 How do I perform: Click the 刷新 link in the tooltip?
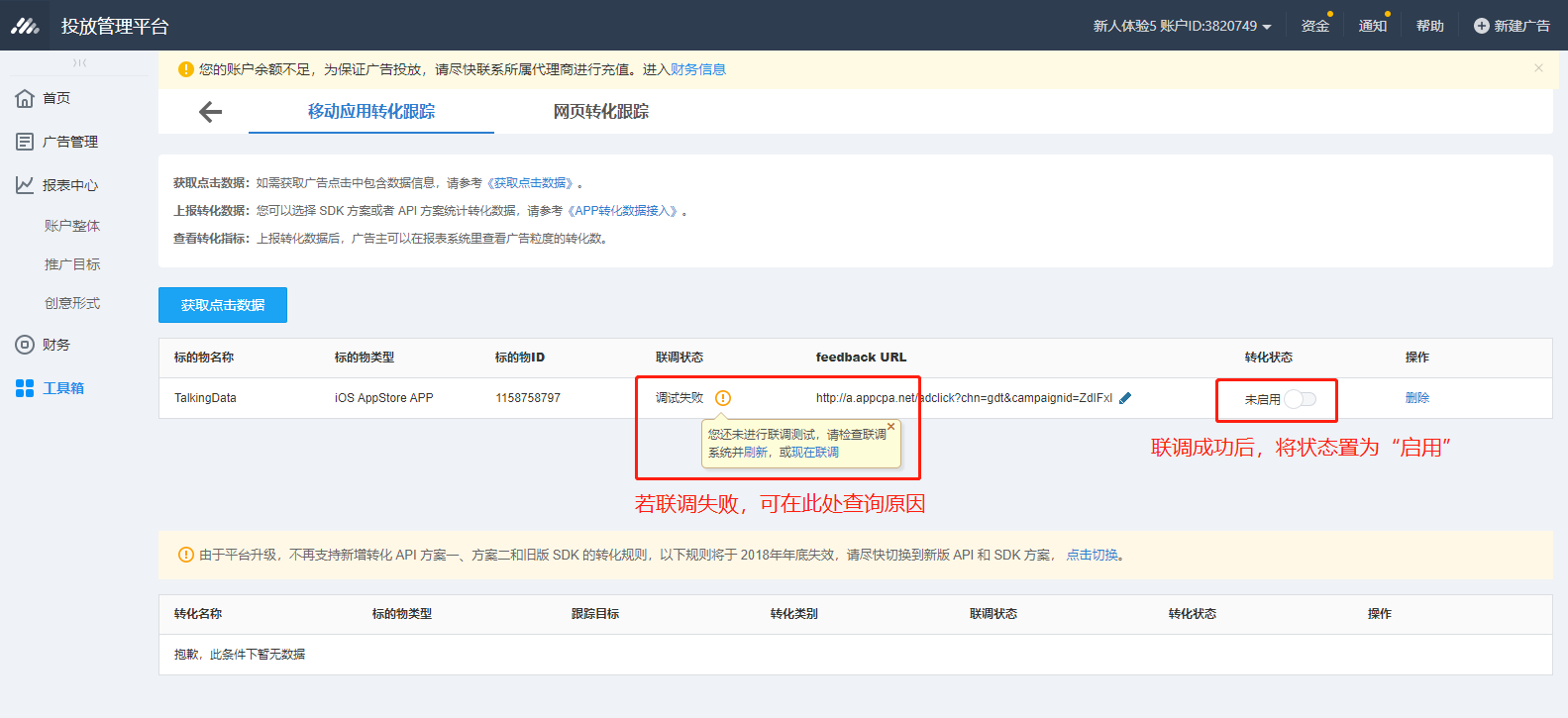(x=756, y=453)
